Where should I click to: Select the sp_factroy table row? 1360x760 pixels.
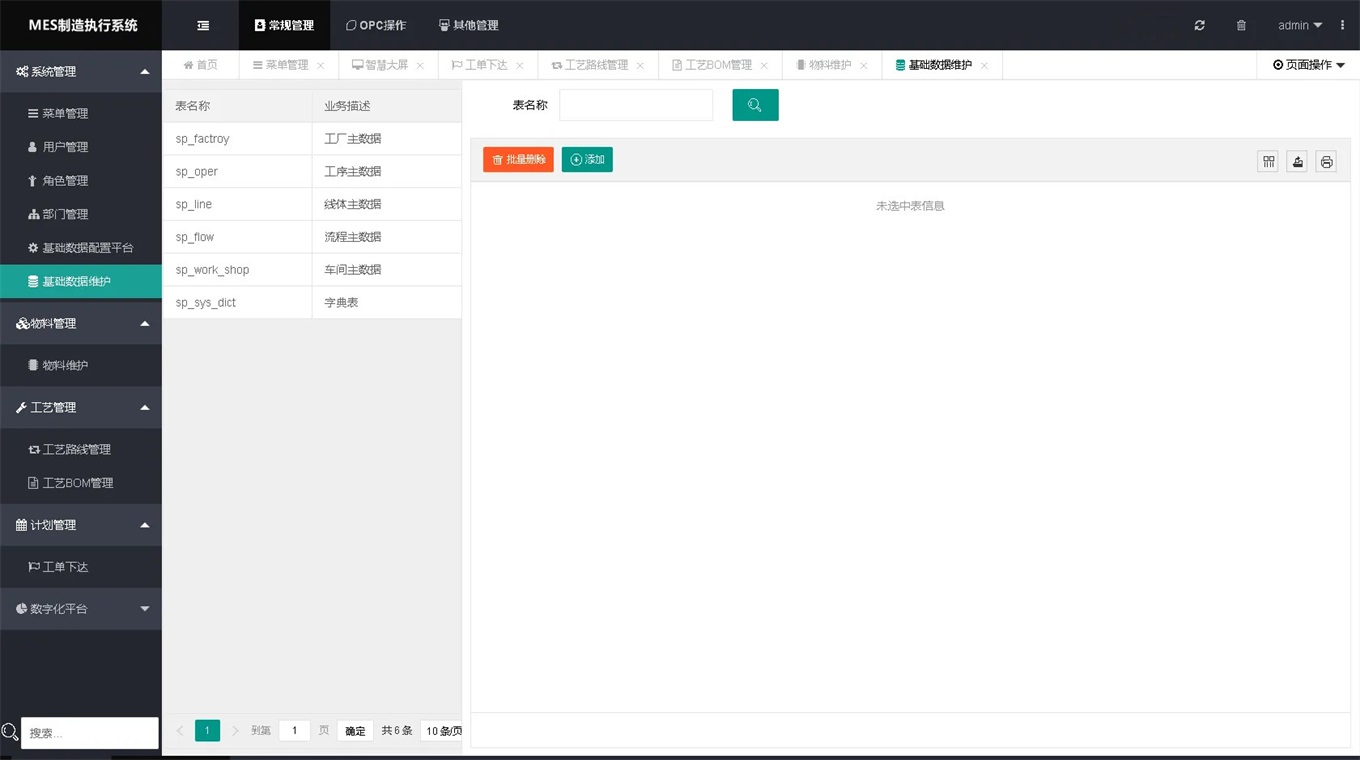[312, 139]
